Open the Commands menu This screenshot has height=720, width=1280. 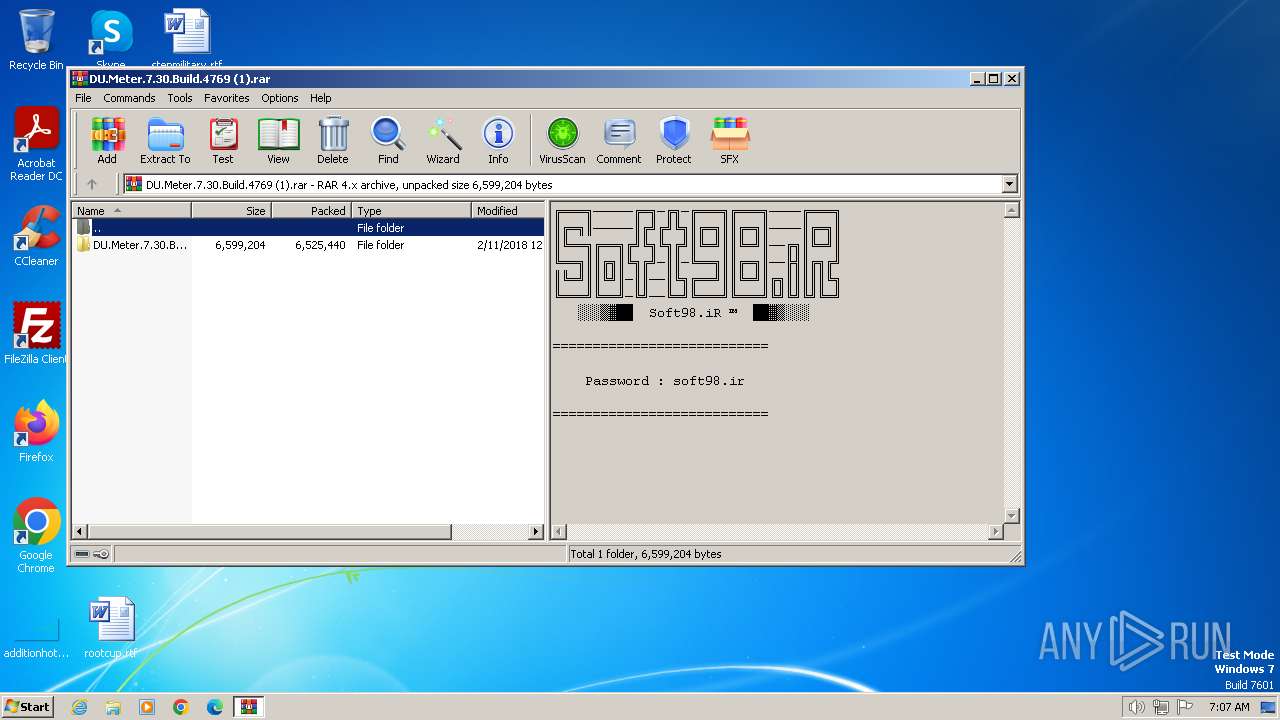pyautogui.click(x=129, y=98)
